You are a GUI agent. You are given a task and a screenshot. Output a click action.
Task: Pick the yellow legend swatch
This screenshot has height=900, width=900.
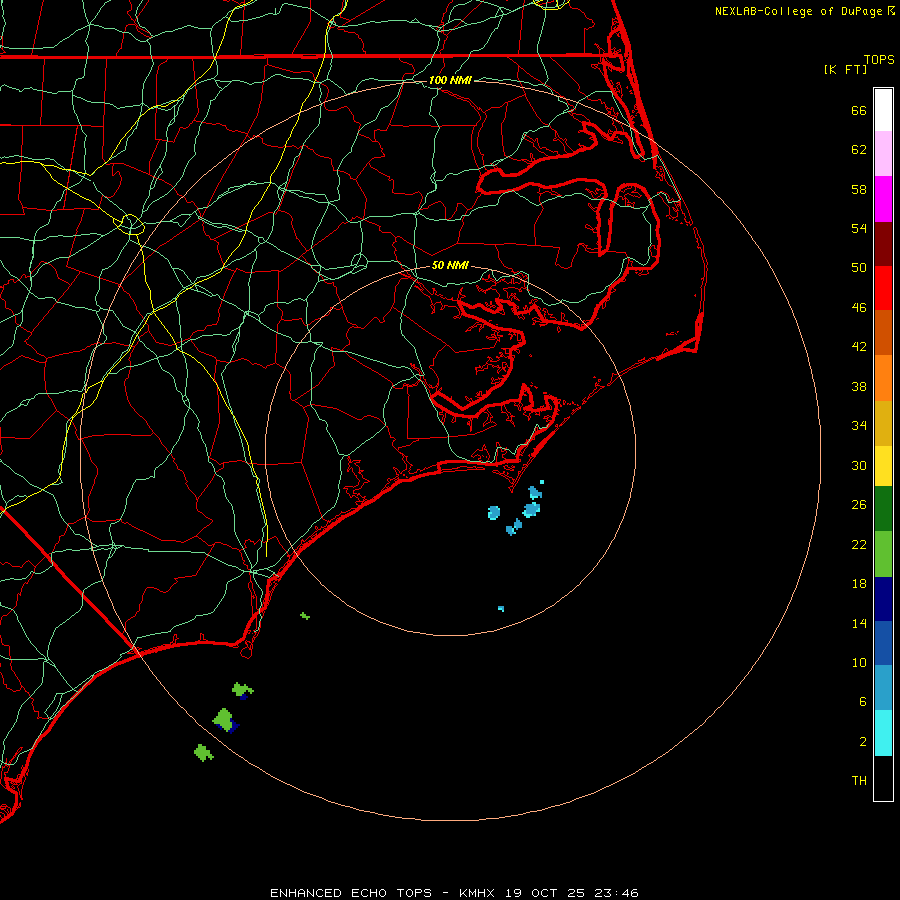click(883, 466)
